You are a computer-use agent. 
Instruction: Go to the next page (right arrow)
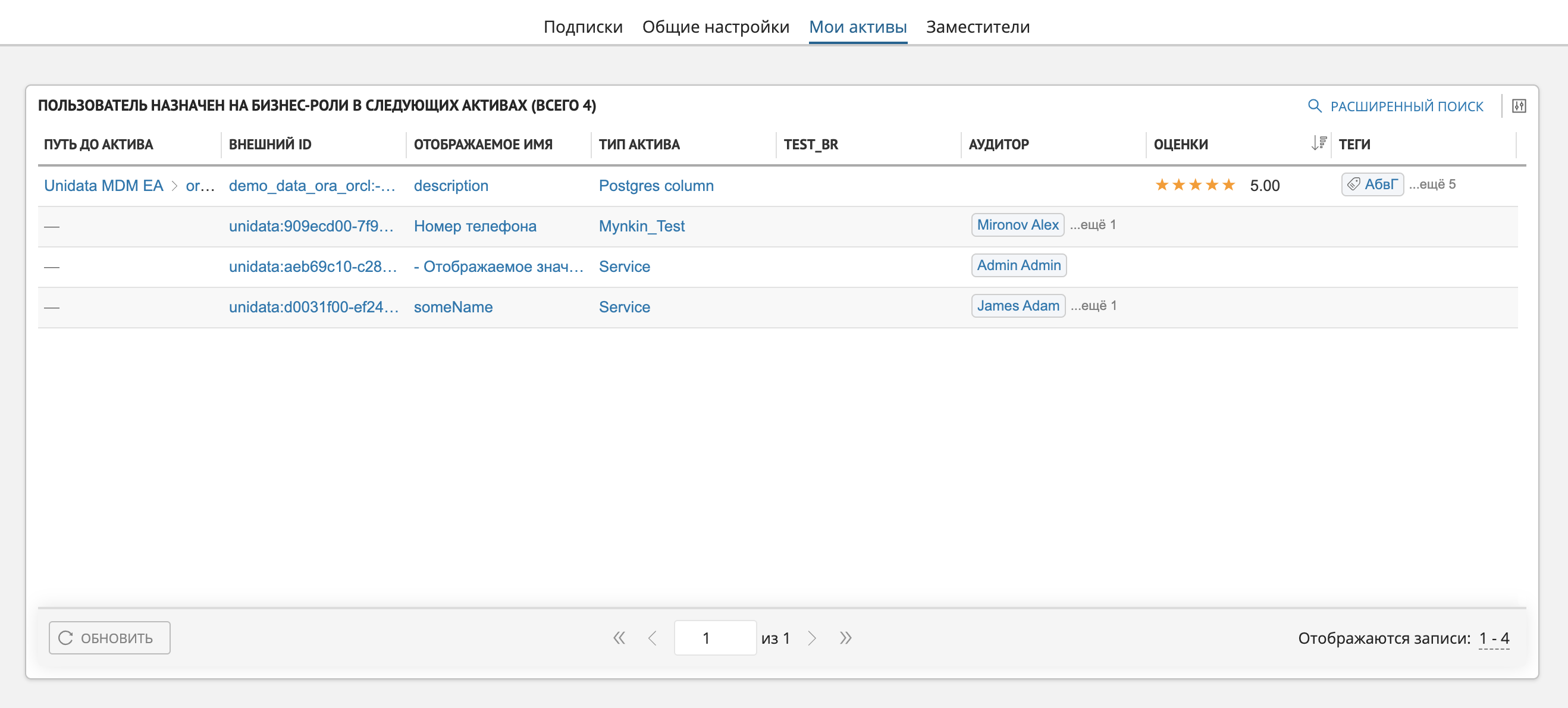point(811,637)
